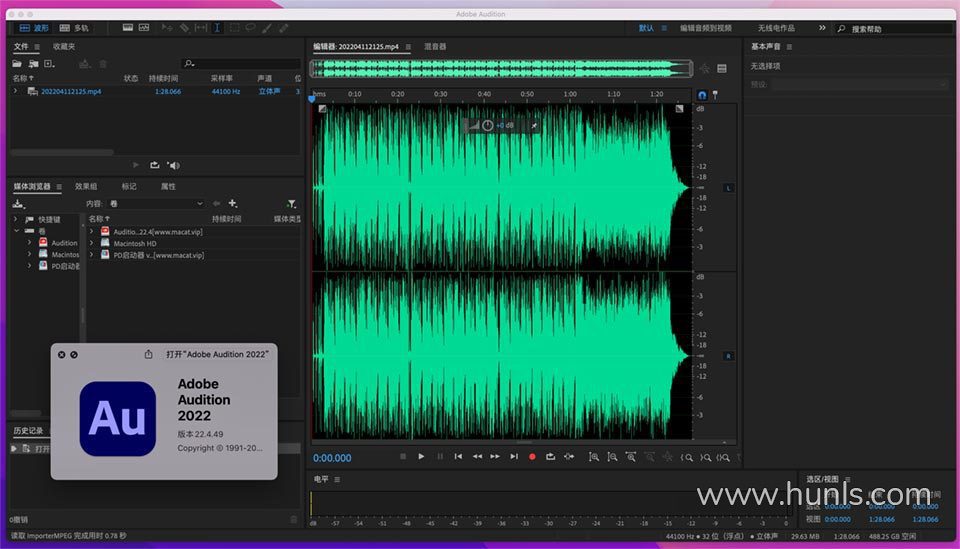Toggle loop playback in Files panel
Screen dimensions: 960x549
click(x=154, y=165)
